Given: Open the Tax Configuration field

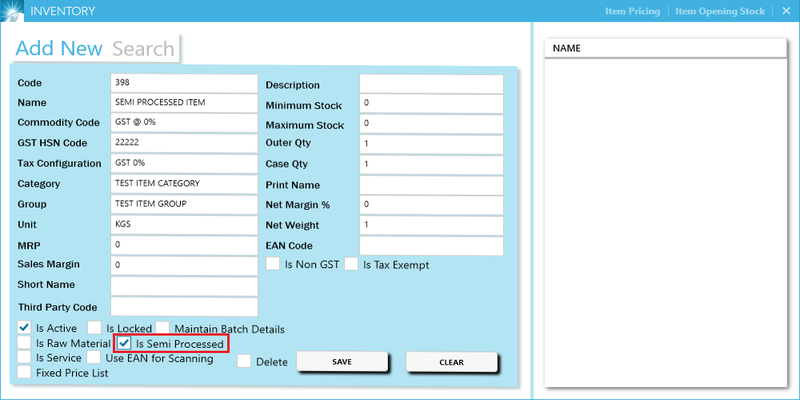Looking at the screenshot, I should [x=184, y=163].
